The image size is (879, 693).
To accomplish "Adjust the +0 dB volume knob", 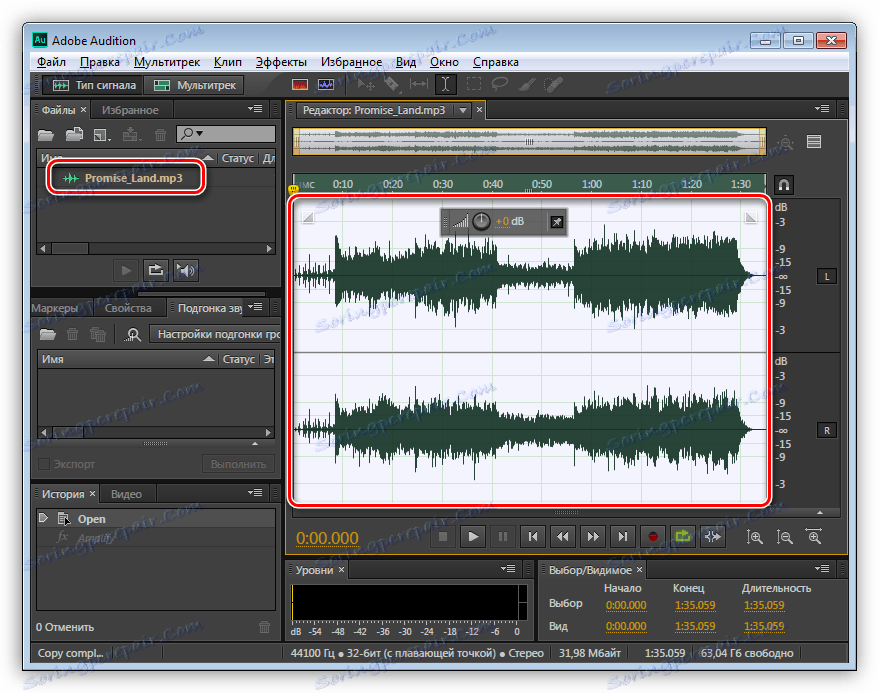I will click(x=481, y=221).
